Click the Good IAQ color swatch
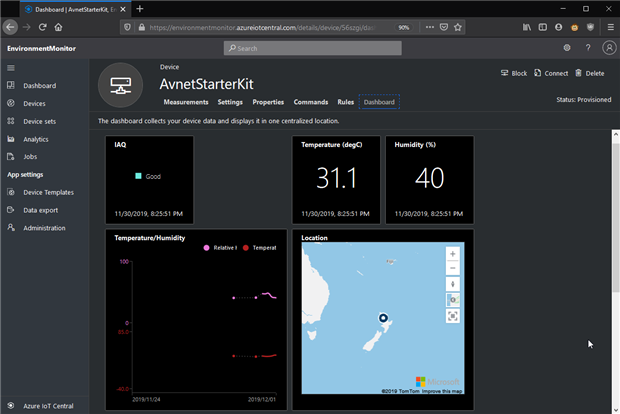 pyautogui.click(x=138, y=176)
